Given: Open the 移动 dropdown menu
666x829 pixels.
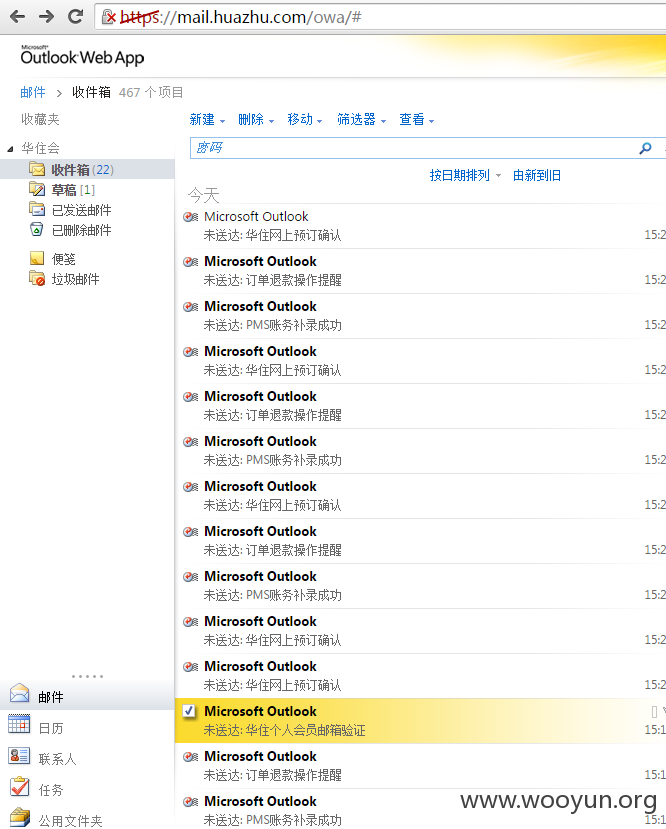Looking at the screenshot, I should point(304,119).
